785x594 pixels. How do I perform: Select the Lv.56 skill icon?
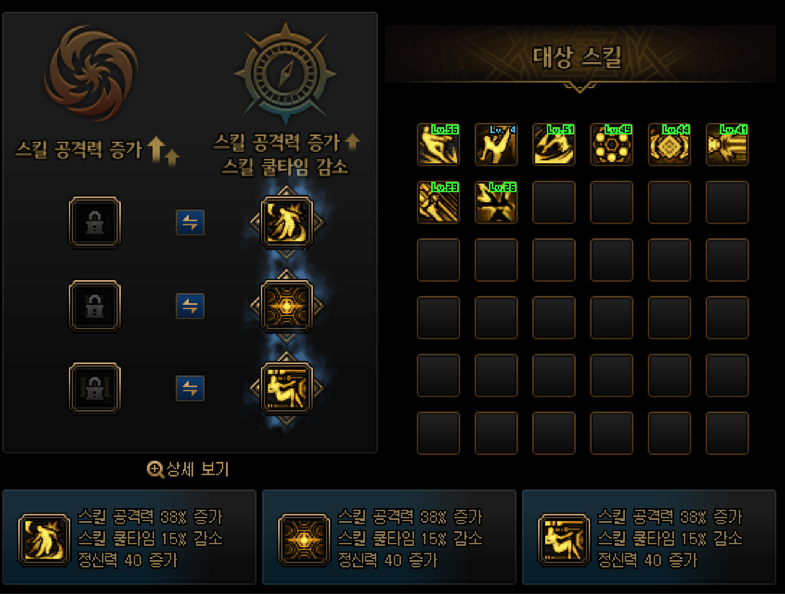438,145
